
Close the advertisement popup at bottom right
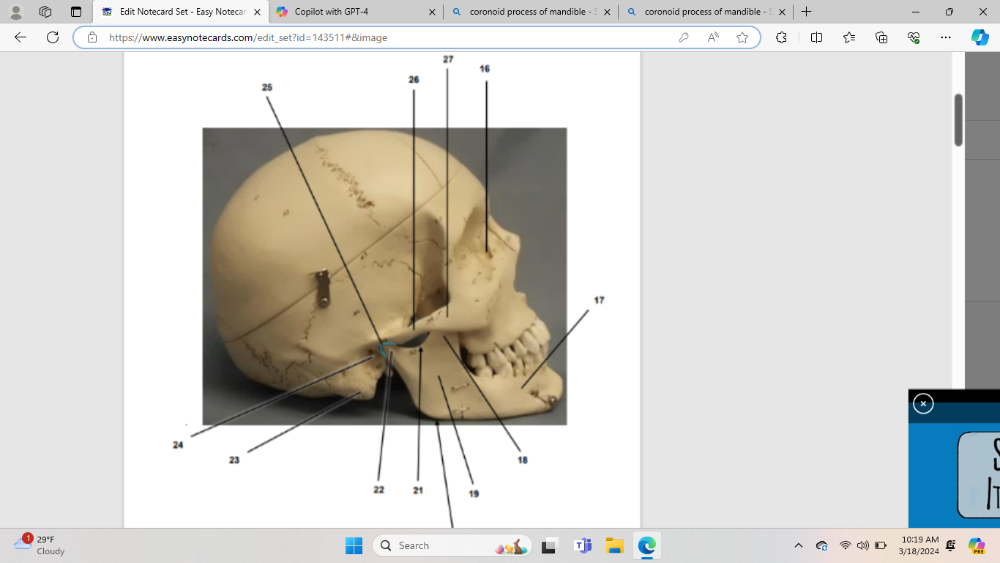coord(923,404)
